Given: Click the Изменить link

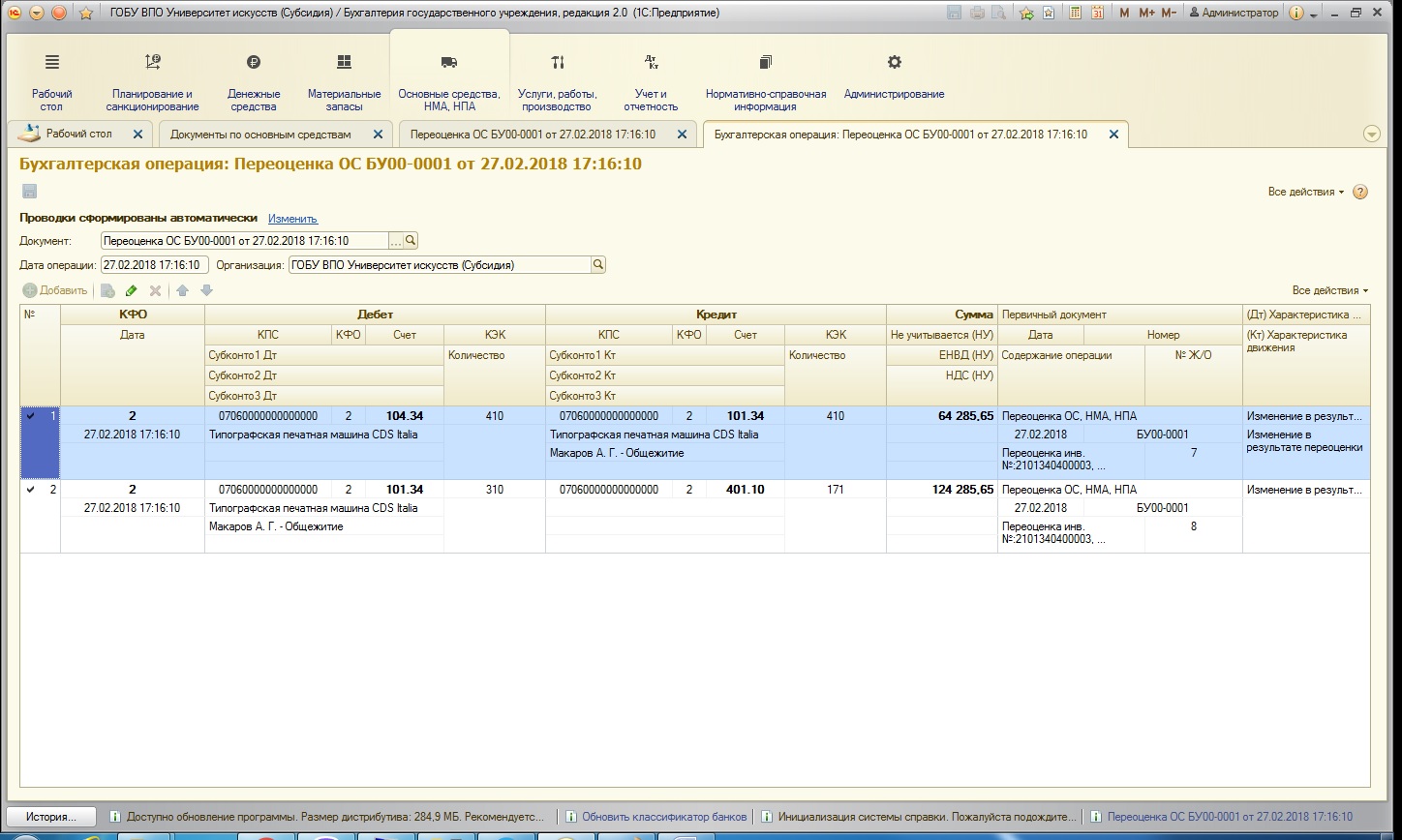Looking at the screenshot, I should [x=292, y=219].
